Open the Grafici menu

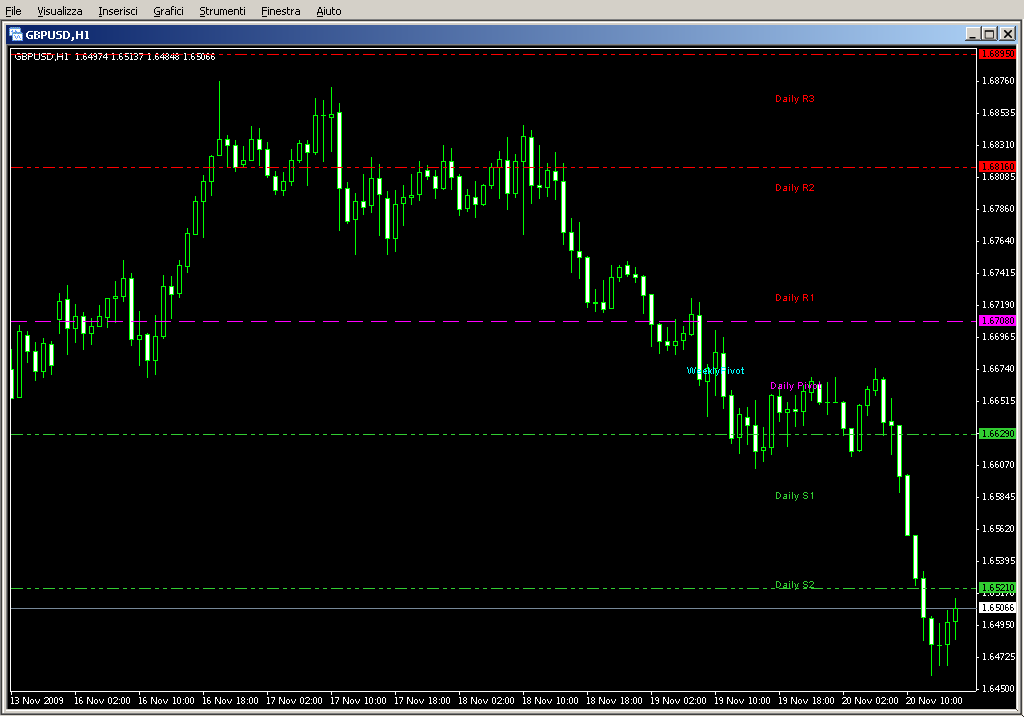[x=168, y=11]
